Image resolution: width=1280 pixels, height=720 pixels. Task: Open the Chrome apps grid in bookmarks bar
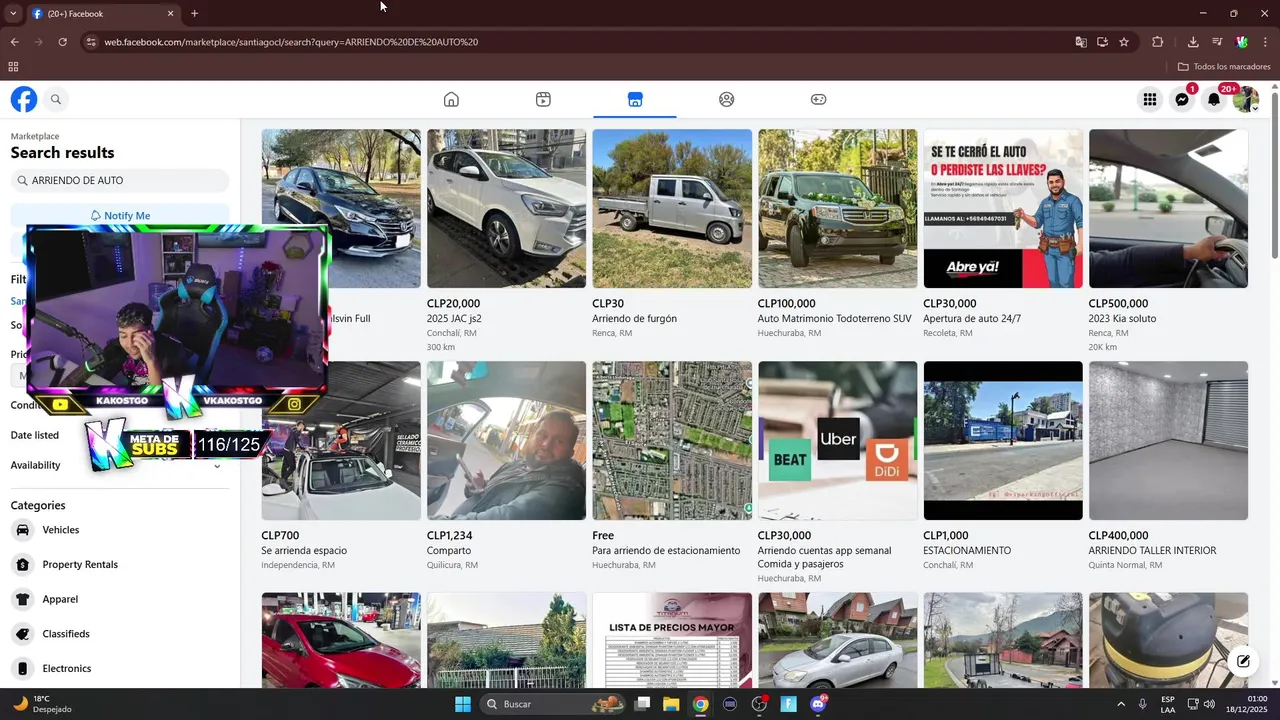13,67
